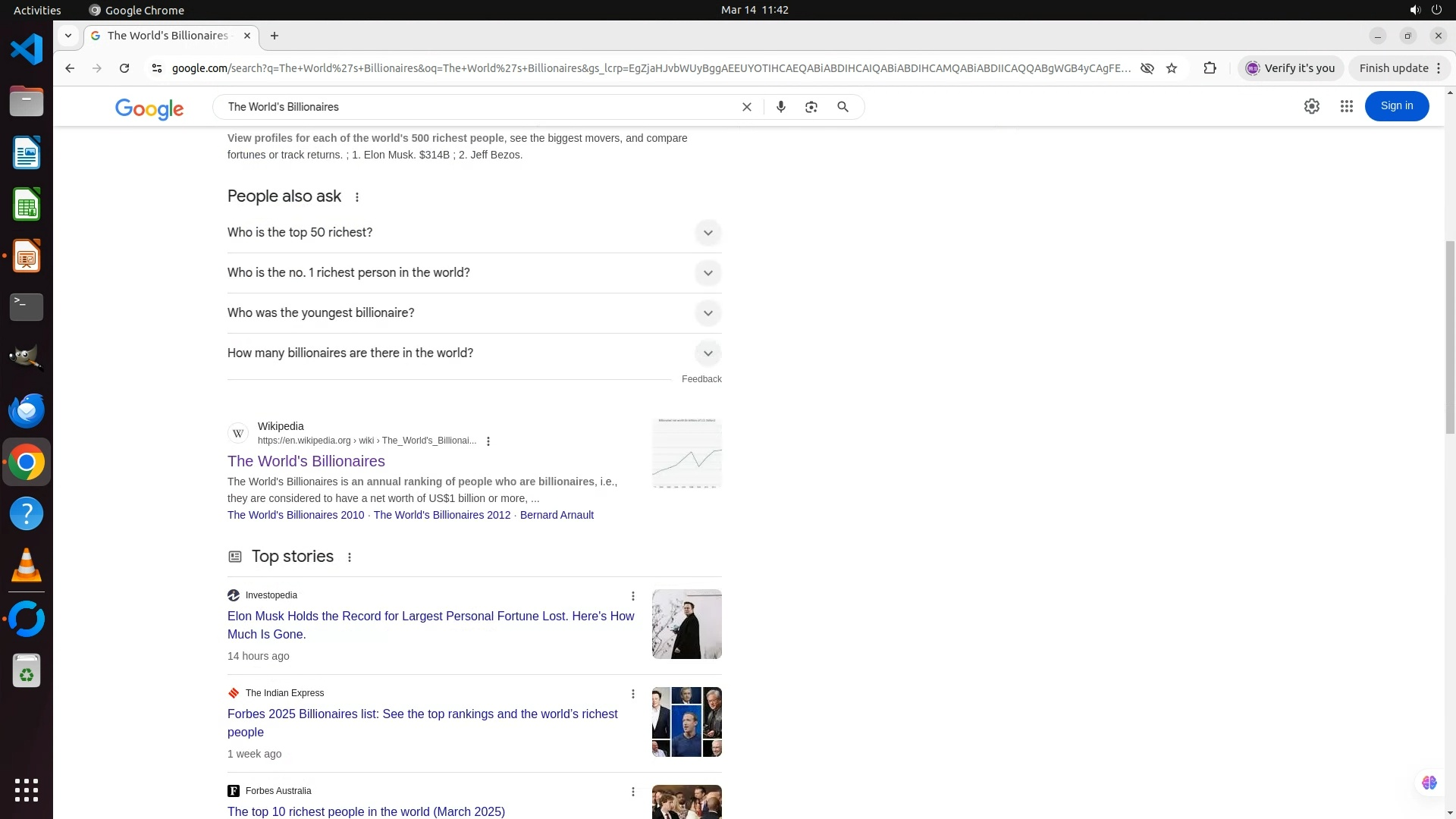Click the Sign in button

point(1396,106)
